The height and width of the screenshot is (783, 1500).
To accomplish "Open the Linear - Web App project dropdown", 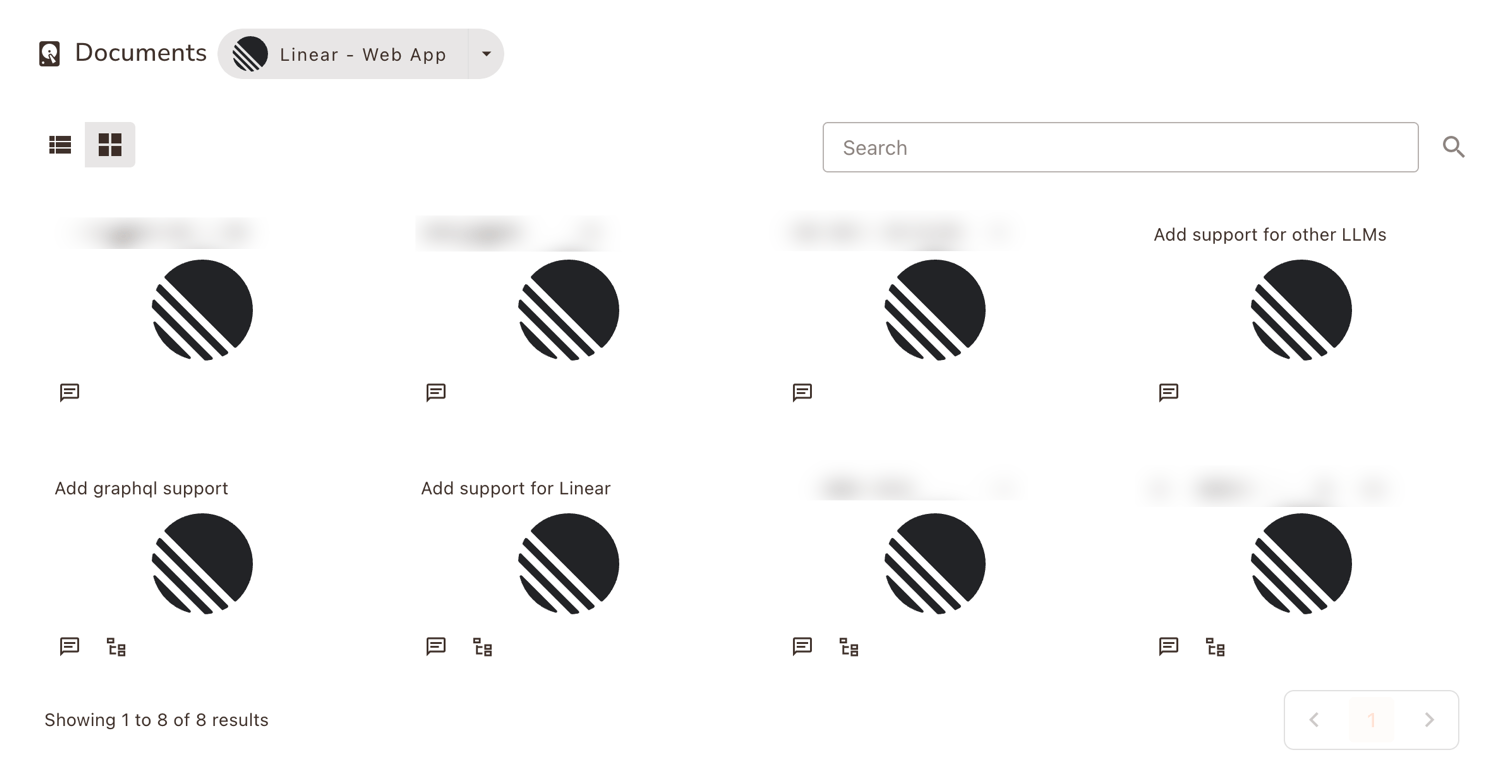I will point(361,53).
